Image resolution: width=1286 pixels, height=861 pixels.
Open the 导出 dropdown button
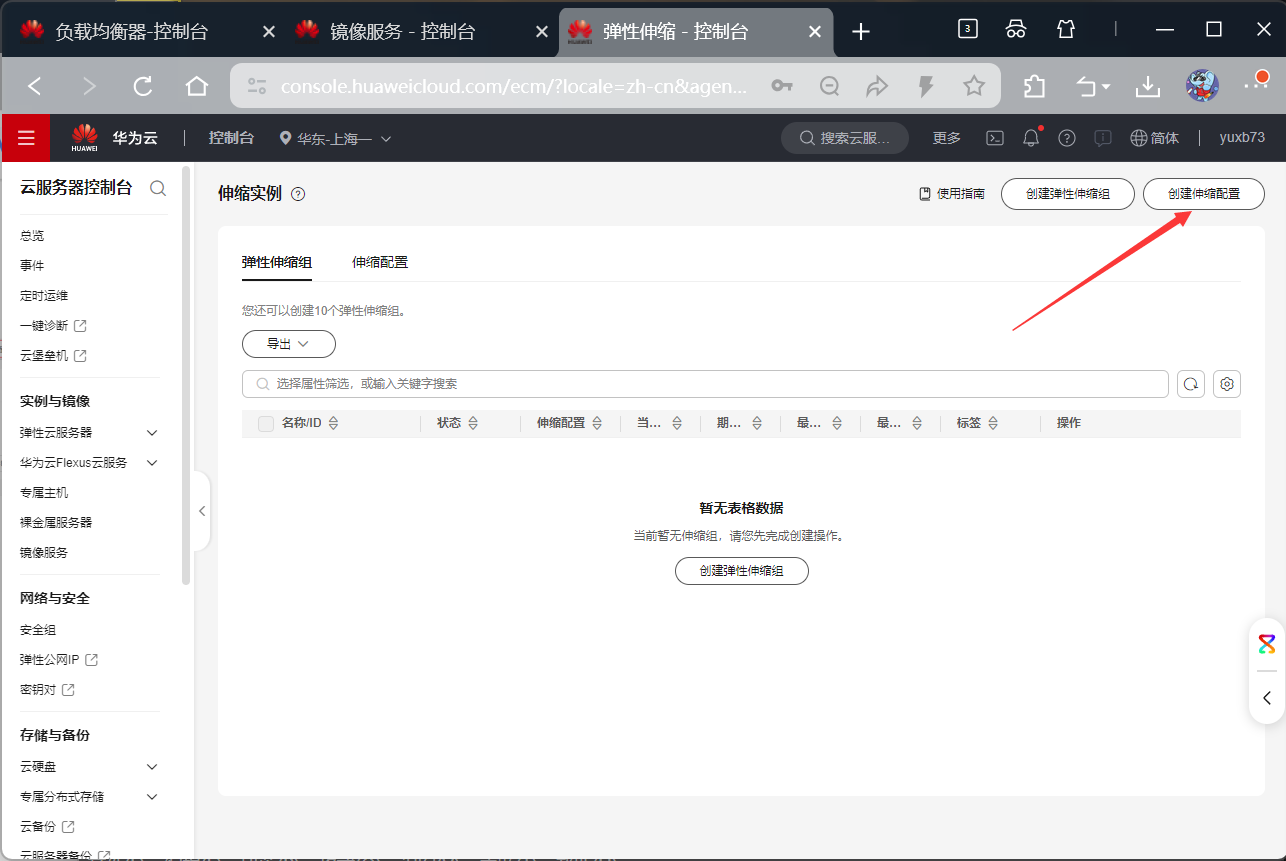(289, 344)
